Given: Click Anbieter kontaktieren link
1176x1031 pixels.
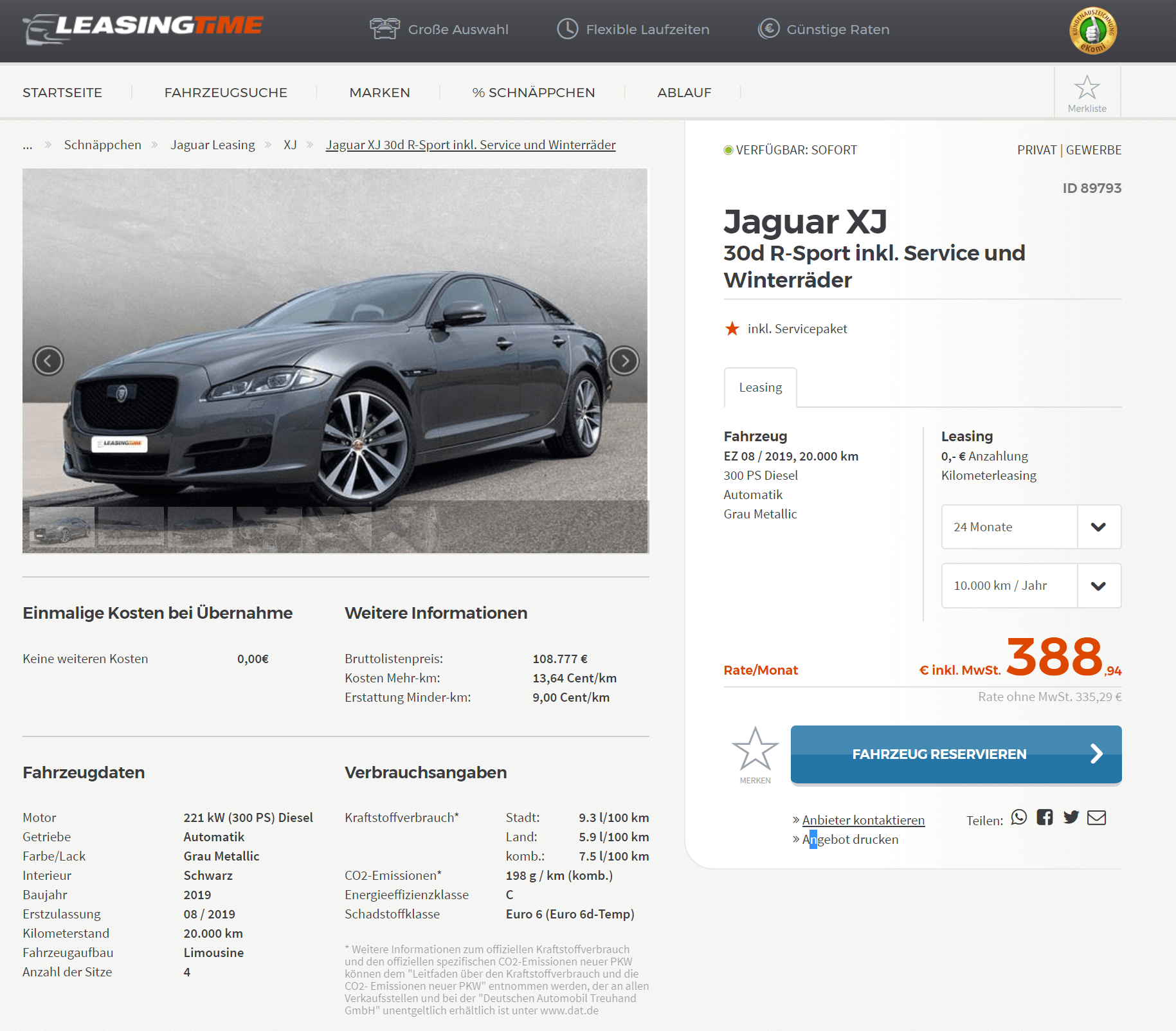Looking at the screenshot, I should pos(864,820).
